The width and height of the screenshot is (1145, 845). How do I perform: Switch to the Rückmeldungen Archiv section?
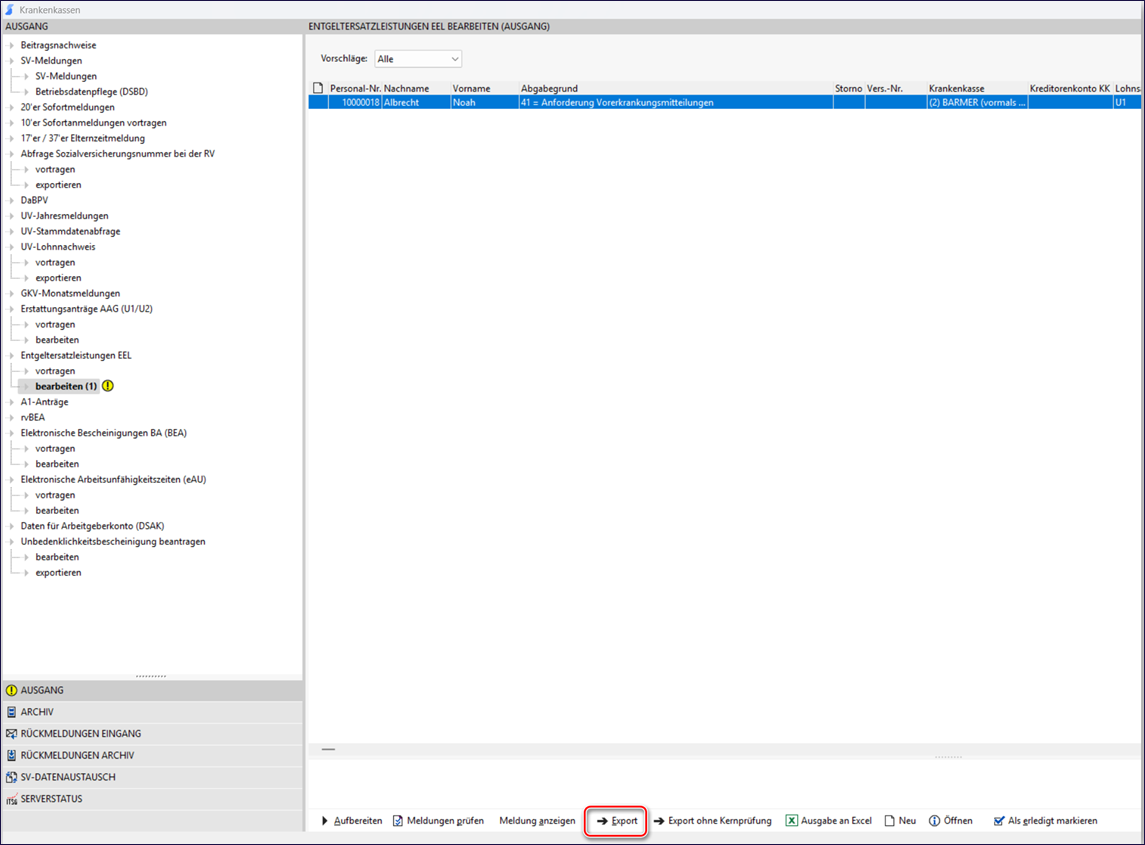tap(77, 756)
